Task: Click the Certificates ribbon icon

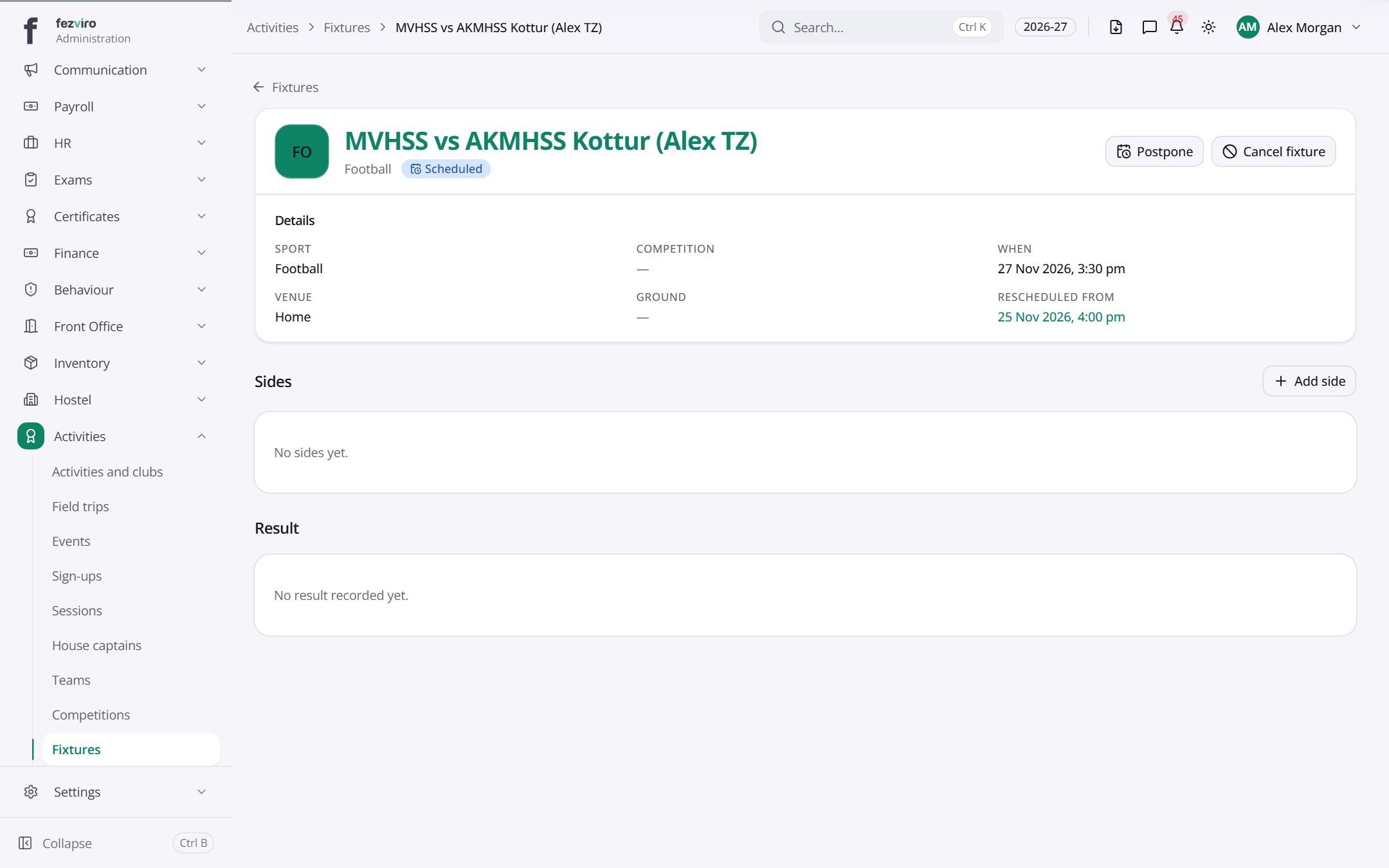Action: pyautogui.click(x=31, y=216)
